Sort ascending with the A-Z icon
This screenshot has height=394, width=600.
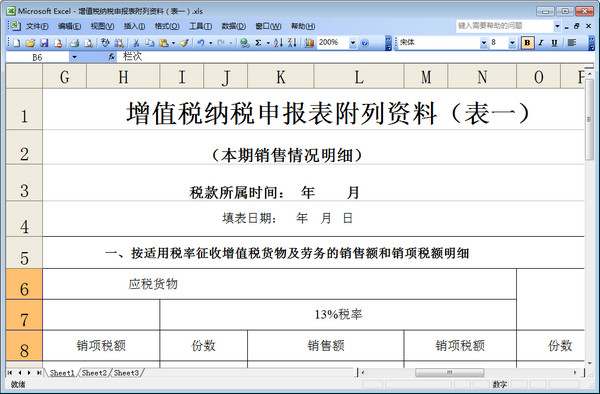[278, 43]
